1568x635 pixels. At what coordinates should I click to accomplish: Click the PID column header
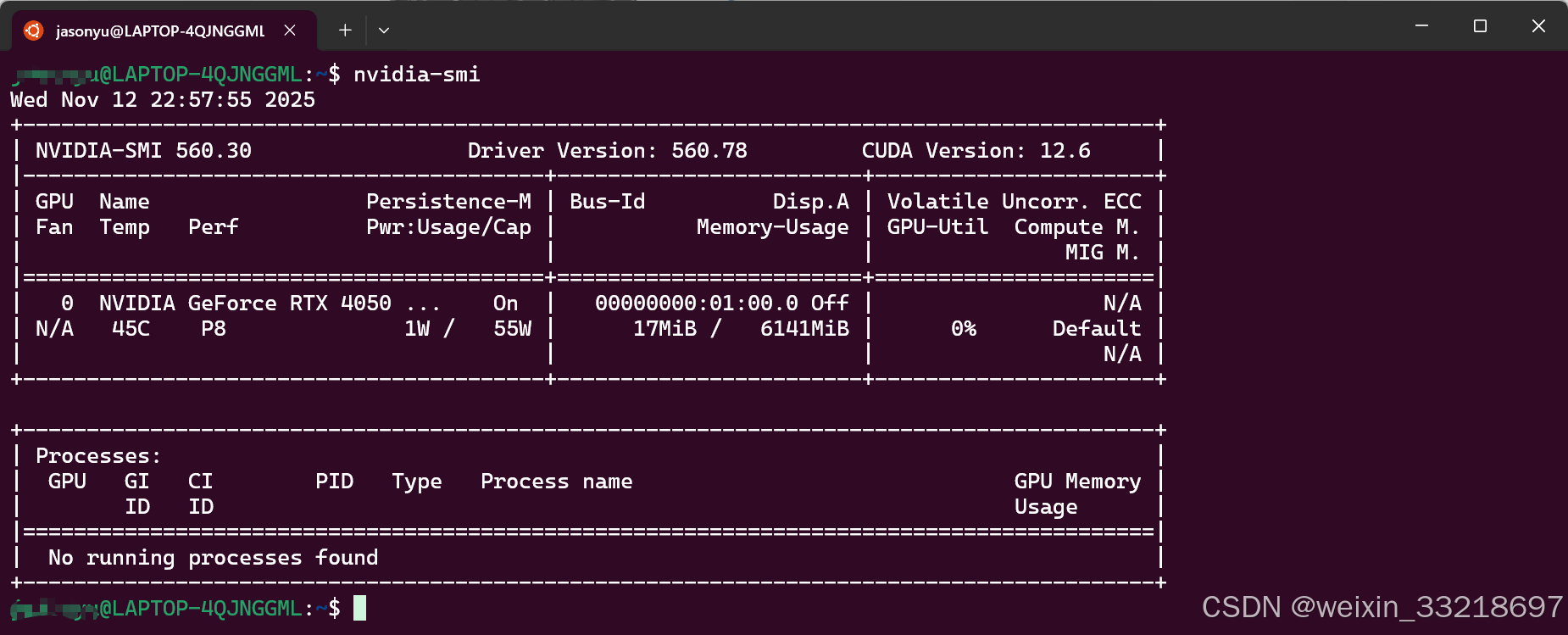pos(334,482)
